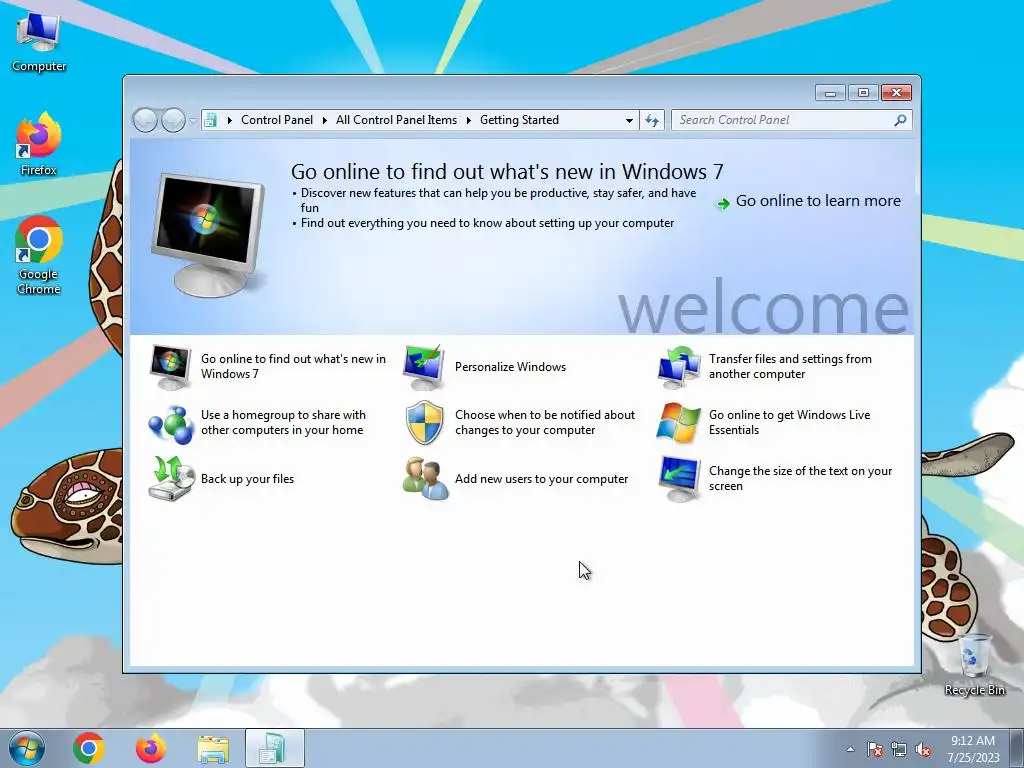Open Personalize Windows icon
Image resolution: width=1024 pixels, height=768 pixels.
tap(424, 367)
